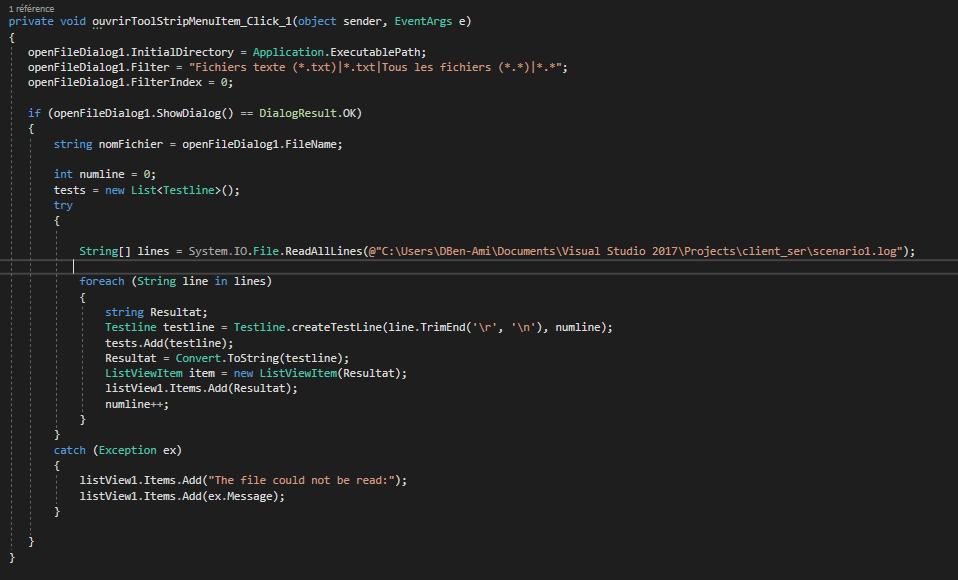Click "The file could not be read:" string

(x=301, y=480)
